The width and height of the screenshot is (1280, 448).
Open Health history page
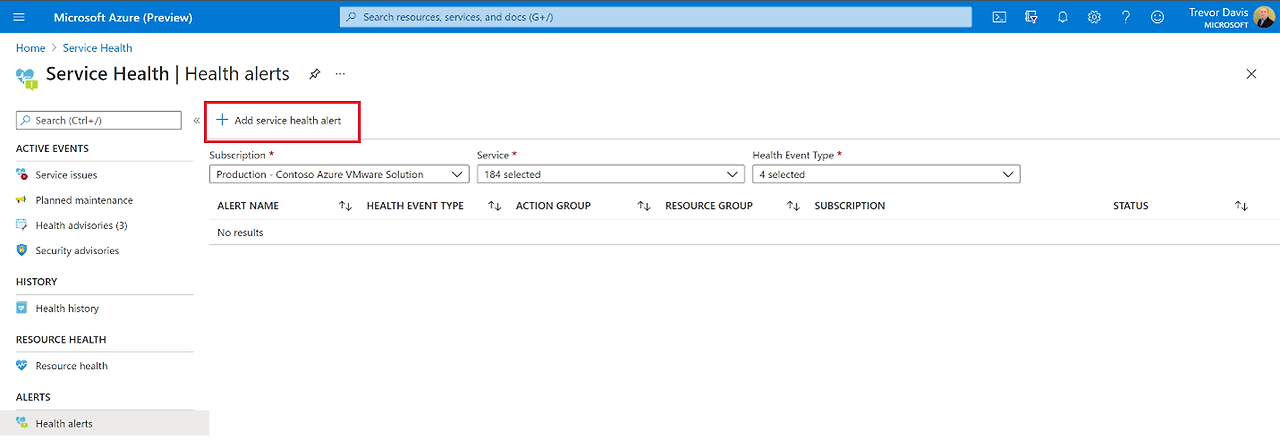tap(67, 308)
